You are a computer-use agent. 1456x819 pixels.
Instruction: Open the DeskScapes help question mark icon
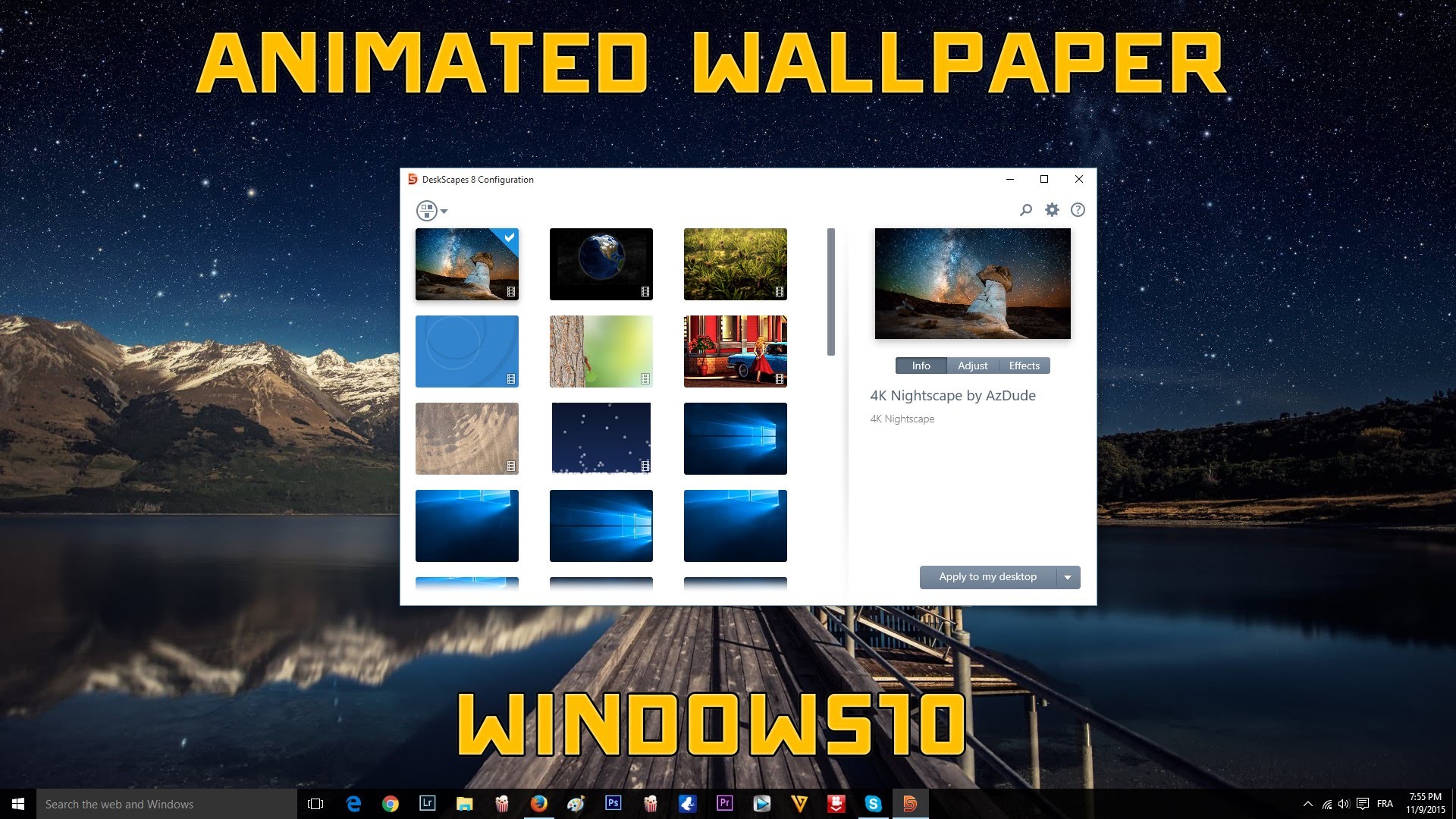1078,210
